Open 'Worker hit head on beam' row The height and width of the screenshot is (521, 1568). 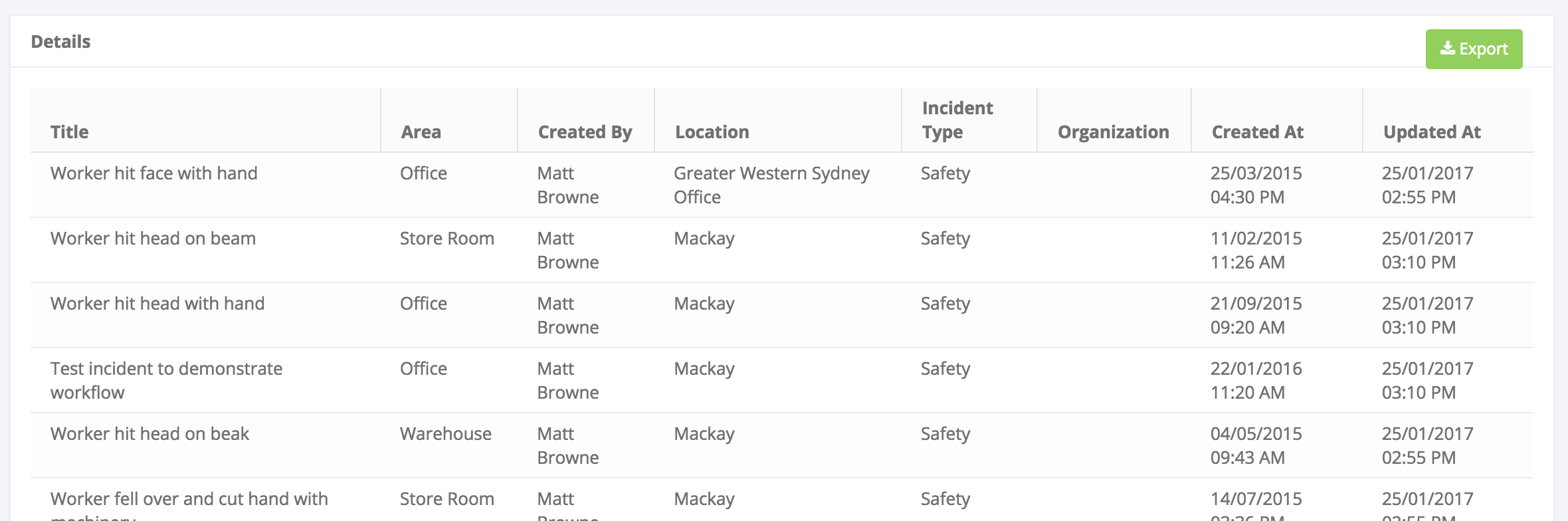click(153, 239)
